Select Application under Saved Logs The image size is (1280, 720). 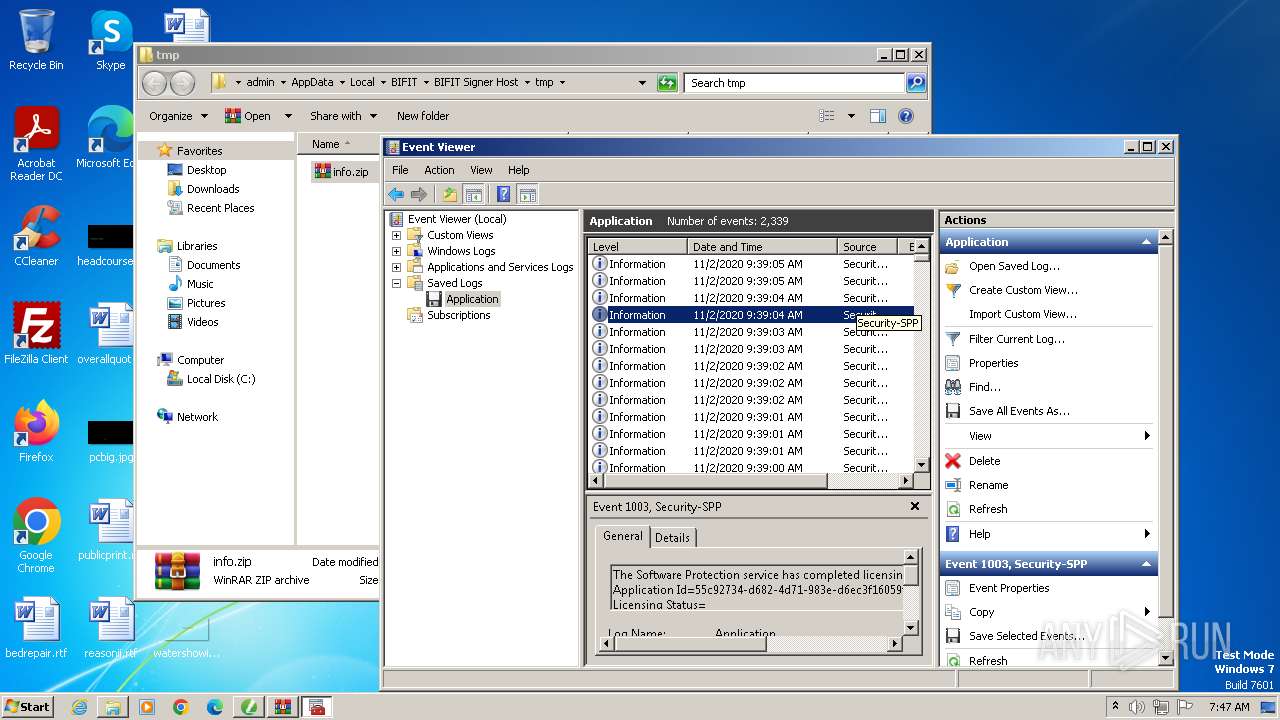coord(472,299)
